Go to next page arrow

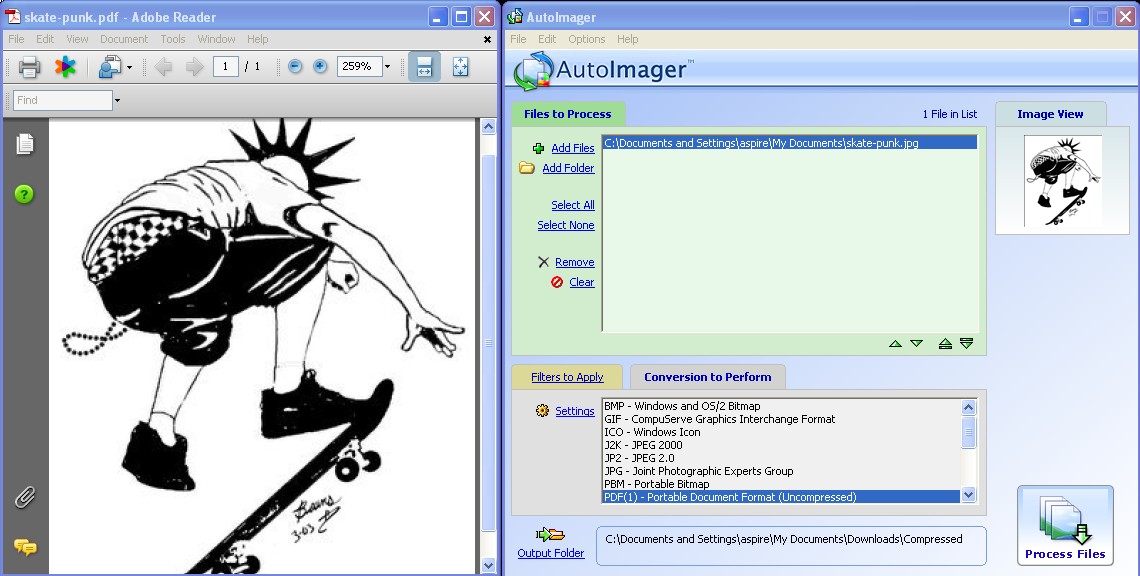point(194,67)
